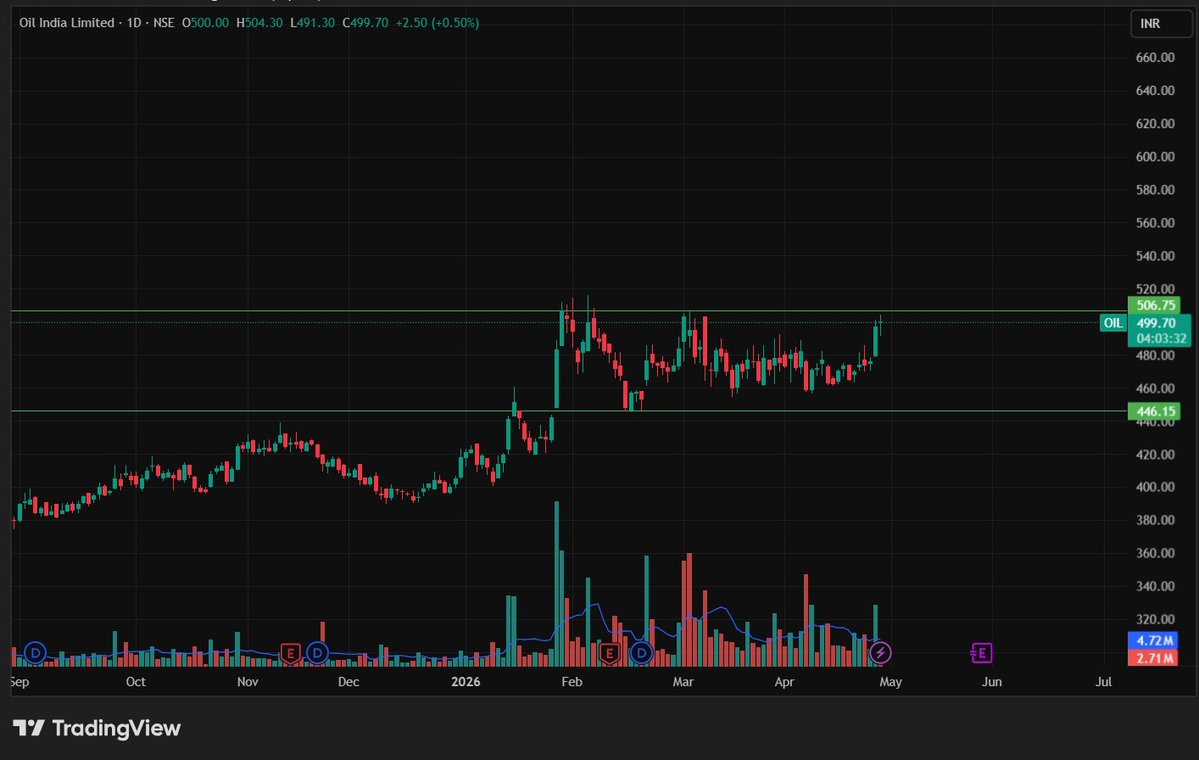This screenshot has height=760, width=1199.
Task: Click the purple lightning marker near May
Action: pyautogui.click(x=880, y=653)
